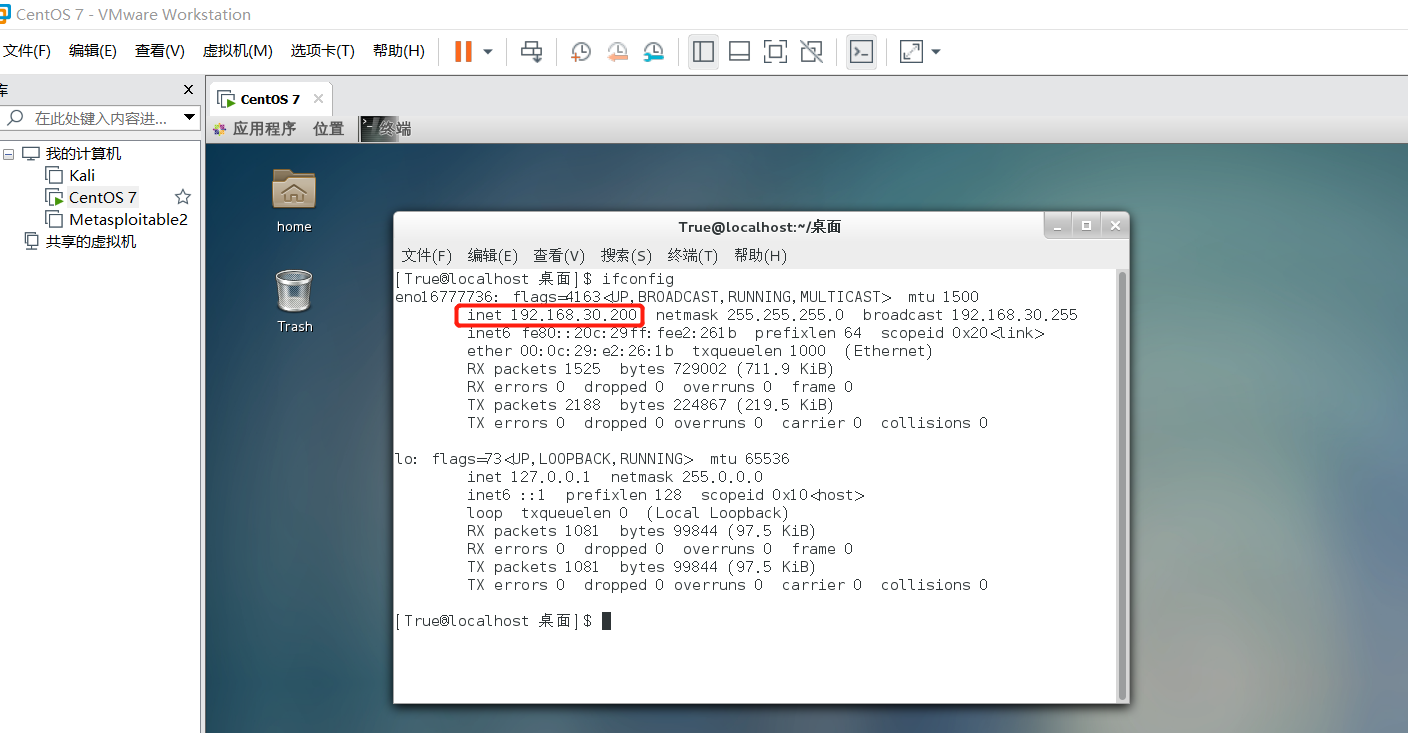Toggle the thumbnail bar display
The image size is (1408, 733).
(x=739, y=51)
